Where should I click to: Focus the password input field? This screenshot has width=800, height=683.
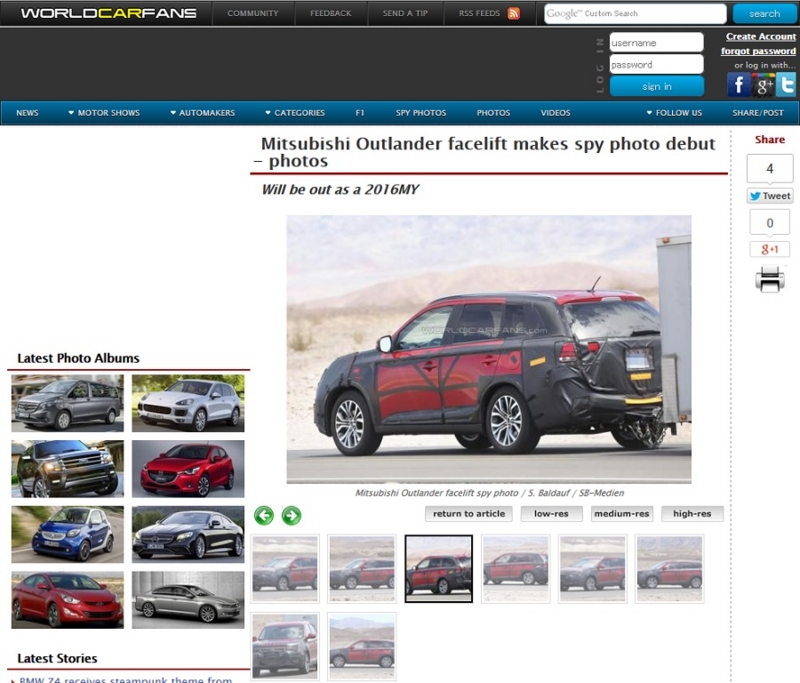[x=657, y=64]
